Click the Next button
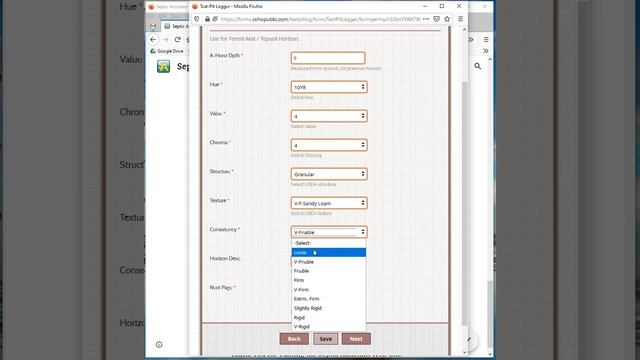The height and width of the screenshot is (360, 640). click(356, 339)
